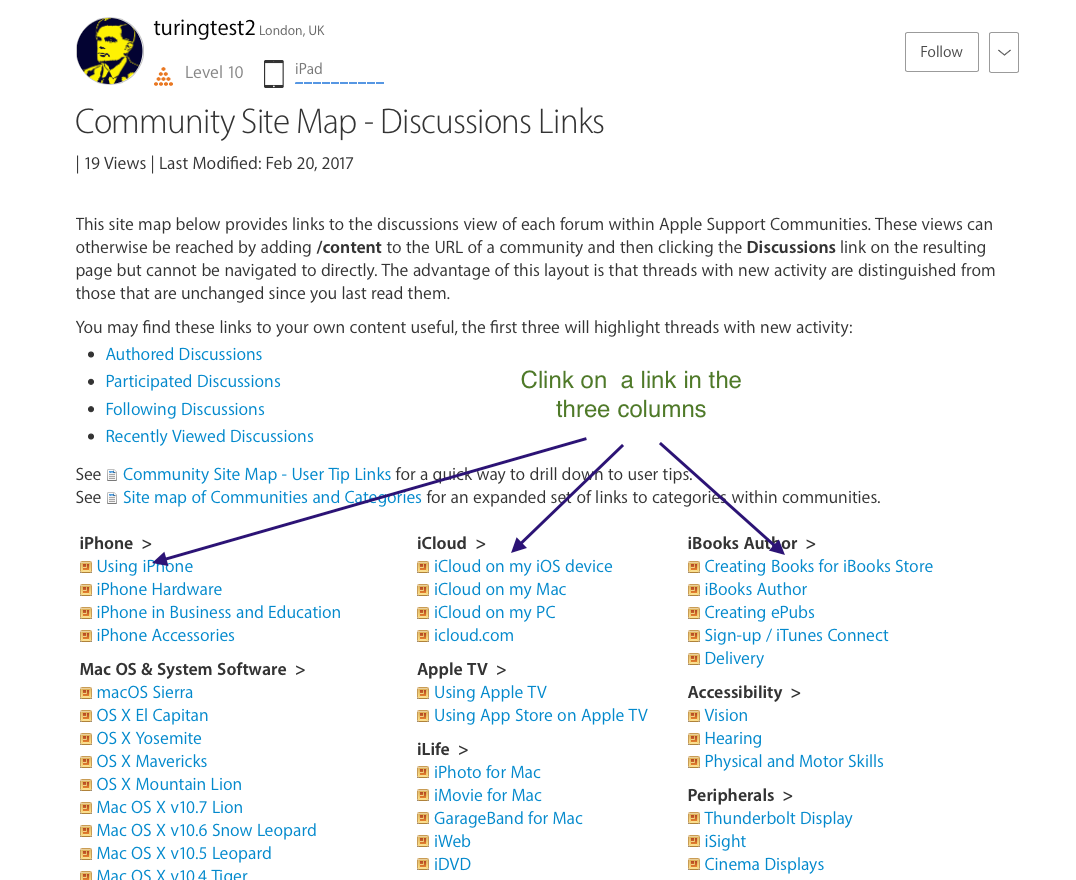Expand the iCloud category heading

click(x=451, y=543)
